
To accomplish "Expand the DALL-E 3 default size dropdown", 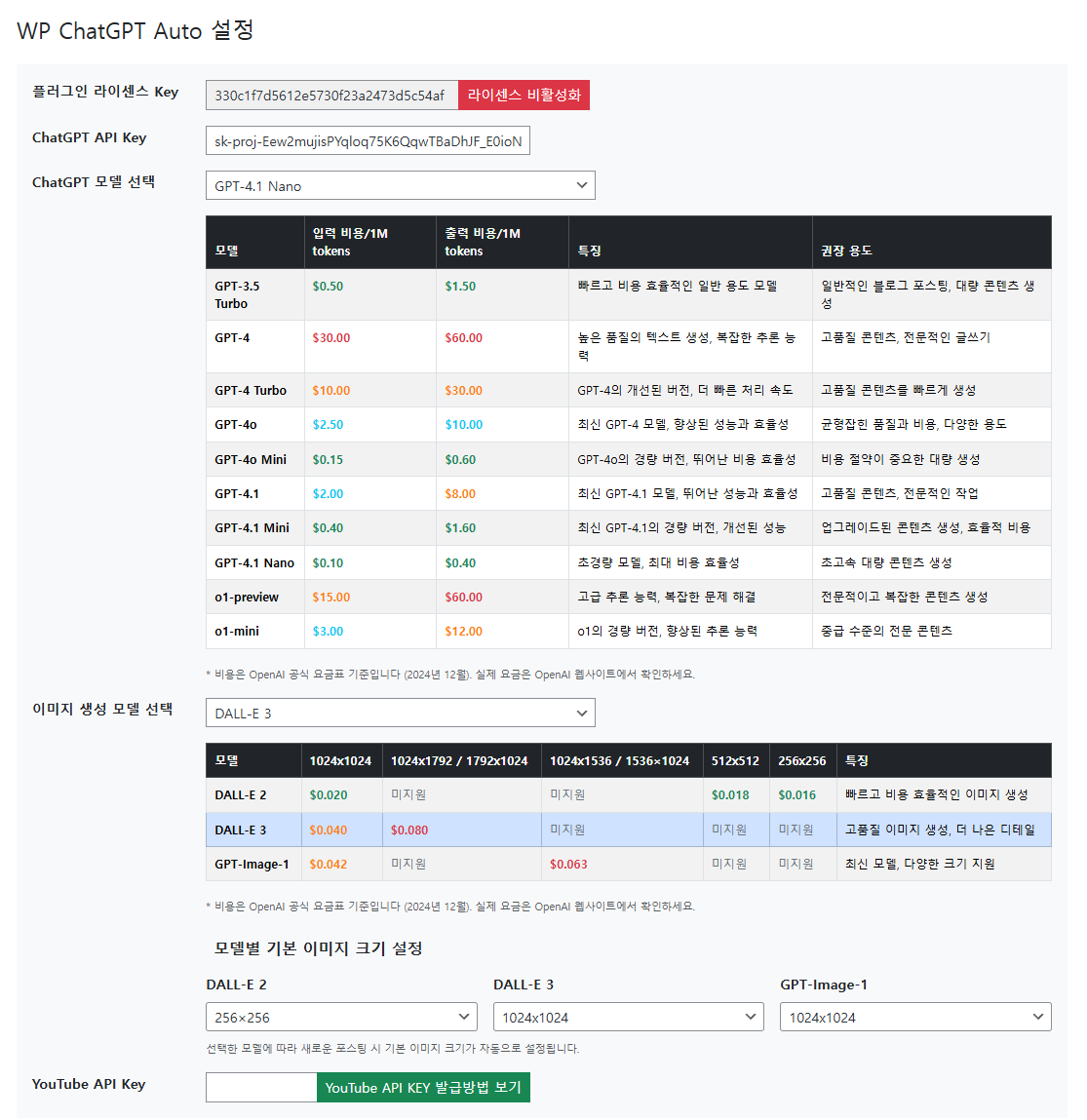I will click(x=629, y=1017).
